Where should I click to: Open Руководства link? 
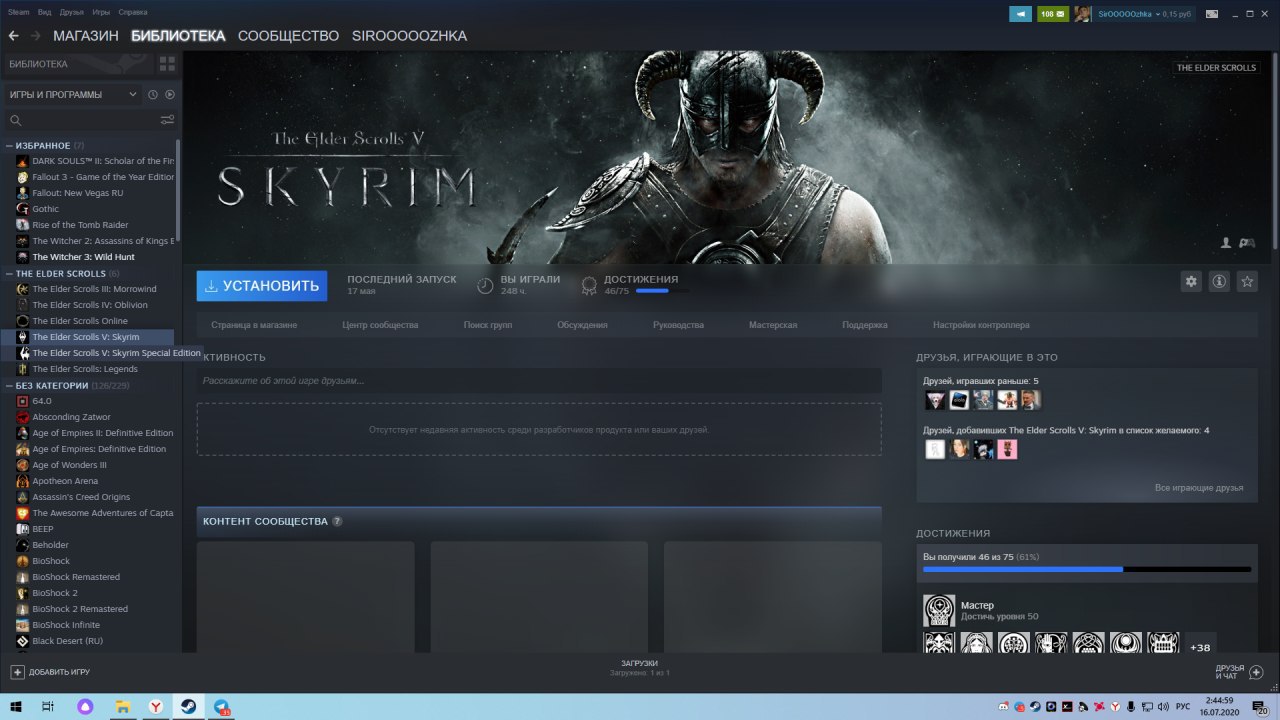(678, 325)
